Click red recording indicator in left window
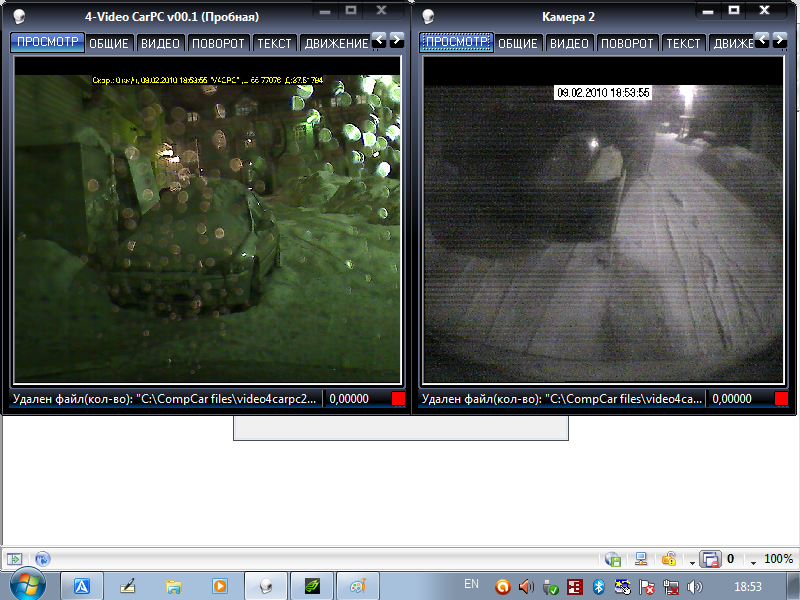The width and height of the screenshot is (800, 600). click(398, 399)
